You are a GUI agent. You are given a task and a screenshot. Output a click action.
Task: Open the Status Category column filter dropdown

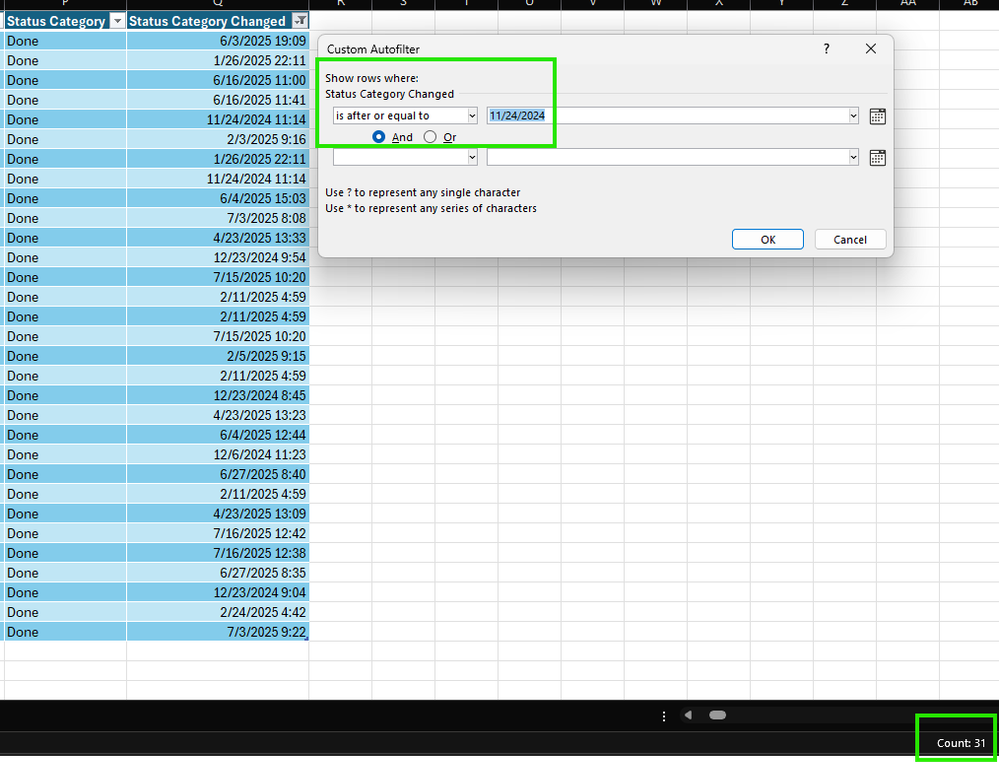point(117,20)
